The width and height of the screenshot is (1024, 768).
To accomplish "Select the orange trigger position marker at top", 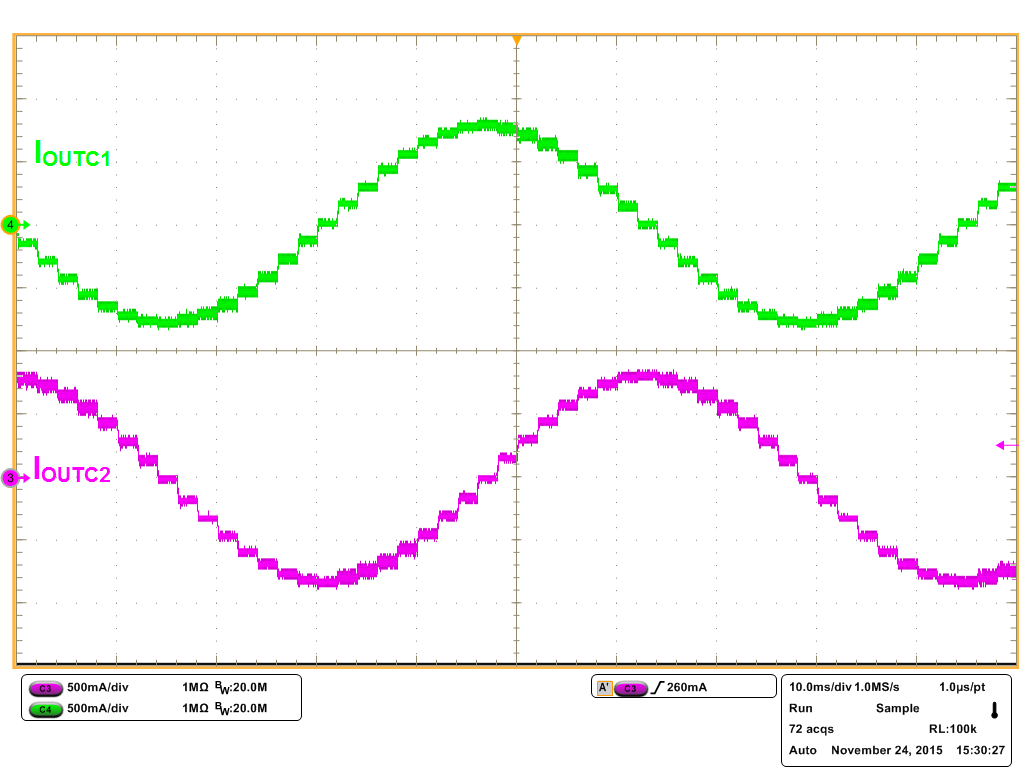I will pyautogui.click(x=516, y=40).
